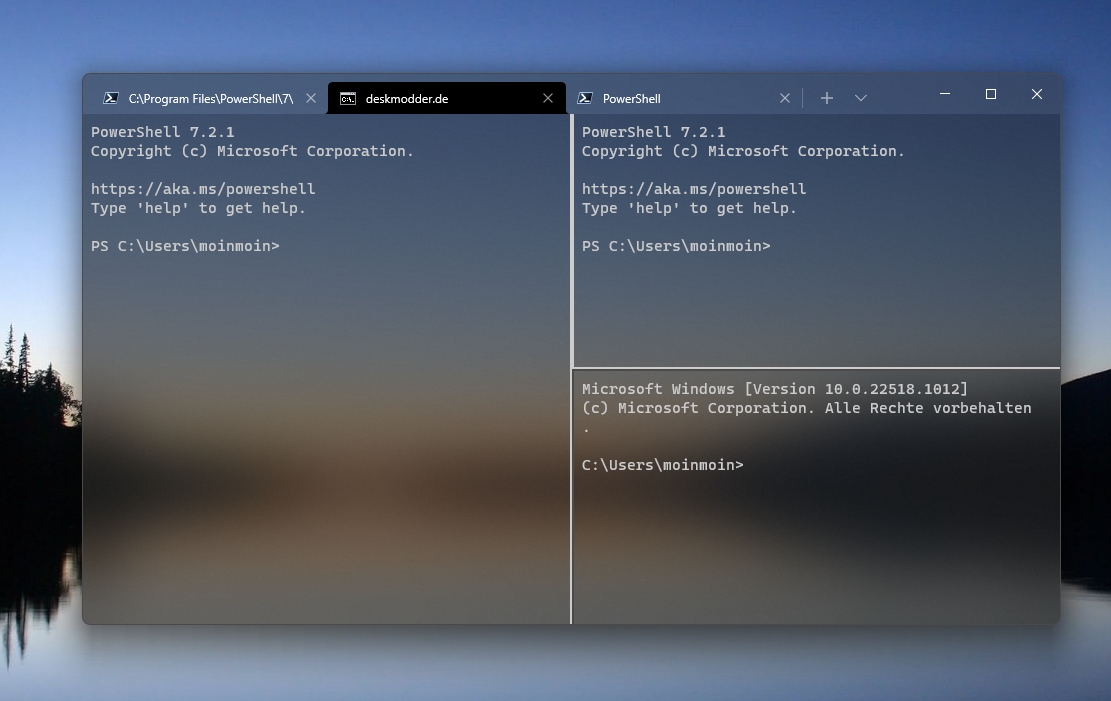Click the cmd "C:\Users\moinmoin>" prompt in the lower-right pane
This screenshot has height=701, width=1111.
(x=662, y=465)
